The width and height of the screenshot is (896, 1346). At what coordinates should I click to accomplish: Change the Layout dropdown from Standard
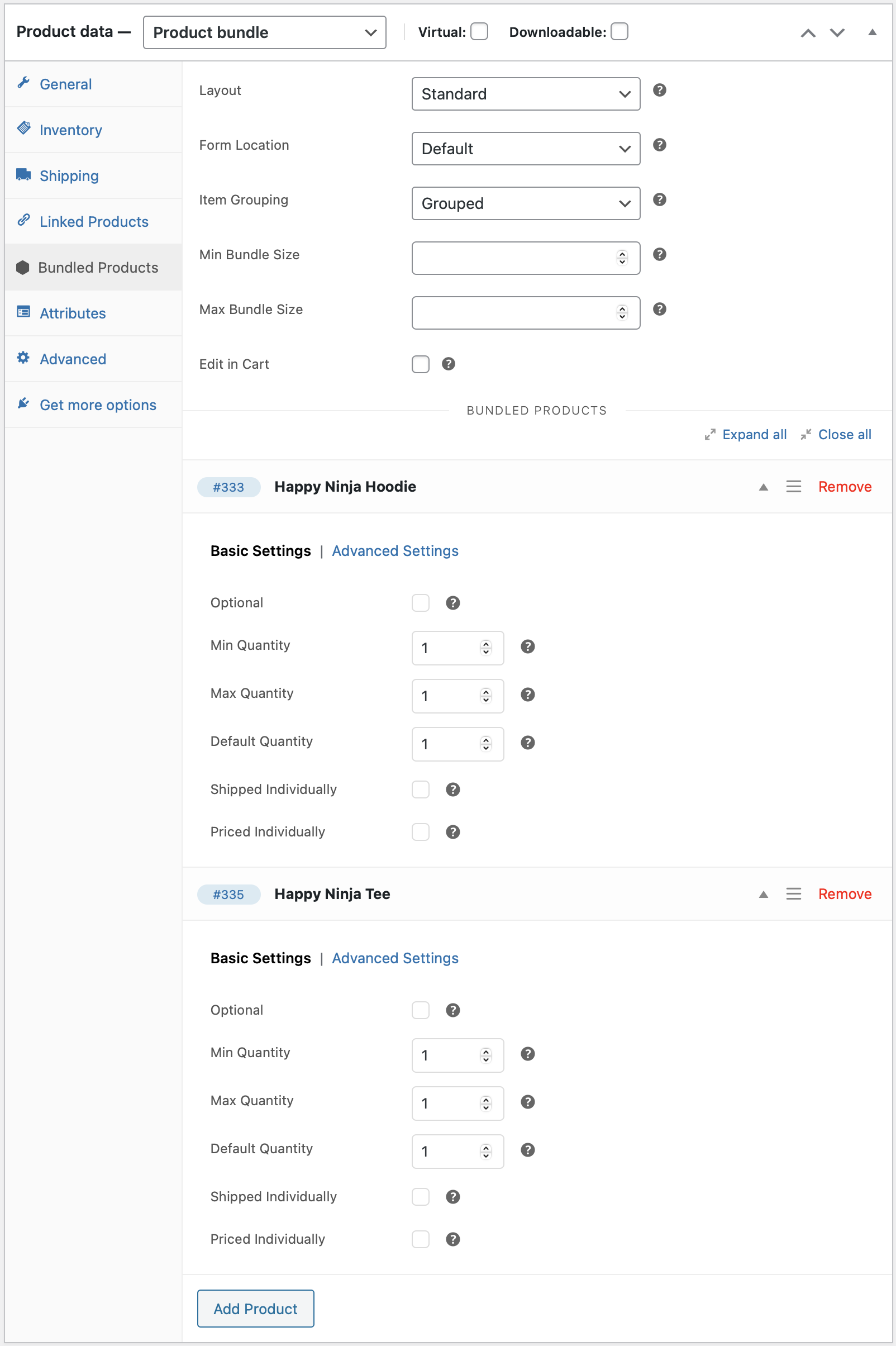525,94
